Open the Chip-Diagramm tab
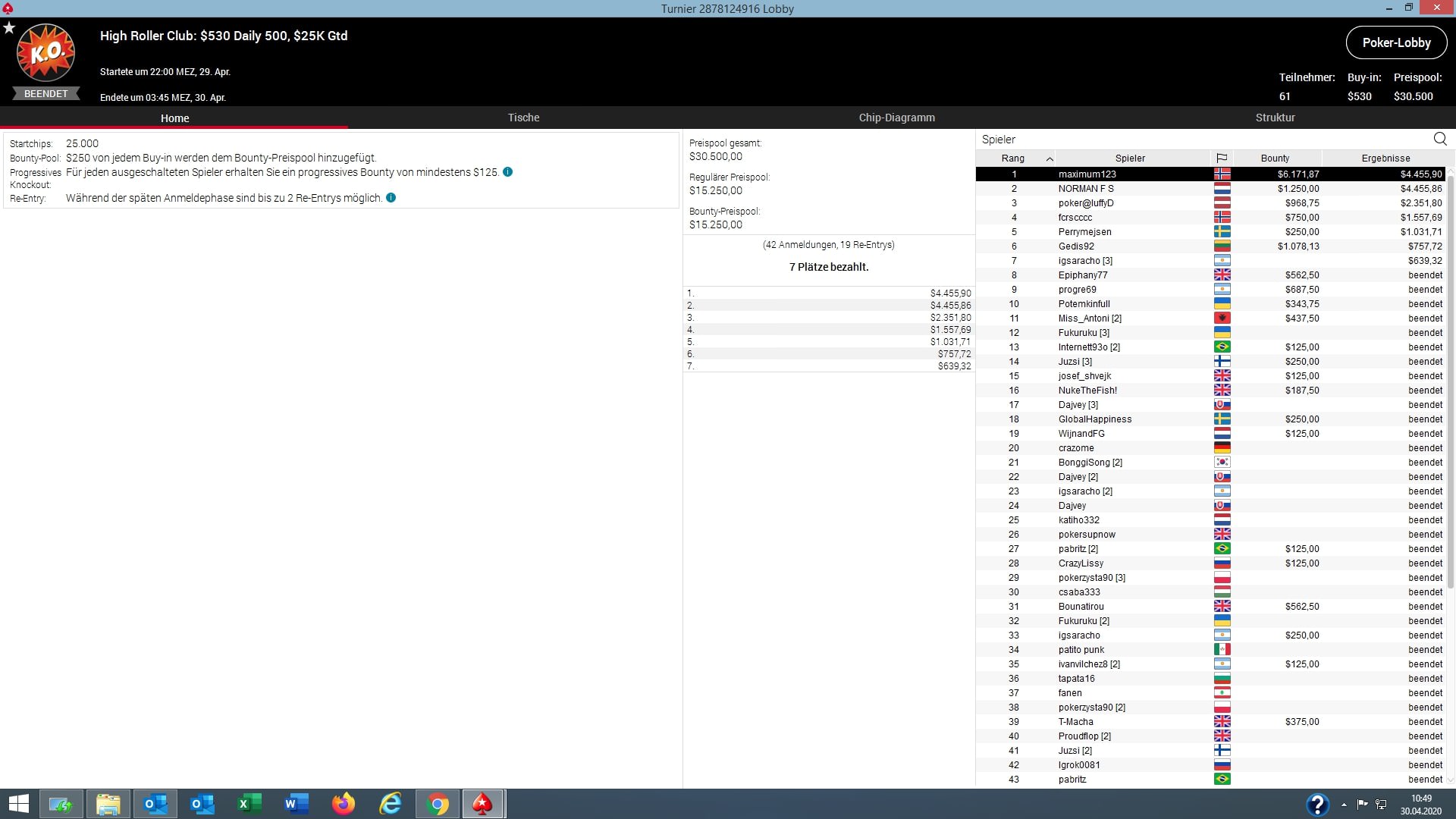 tap(896, 118)
